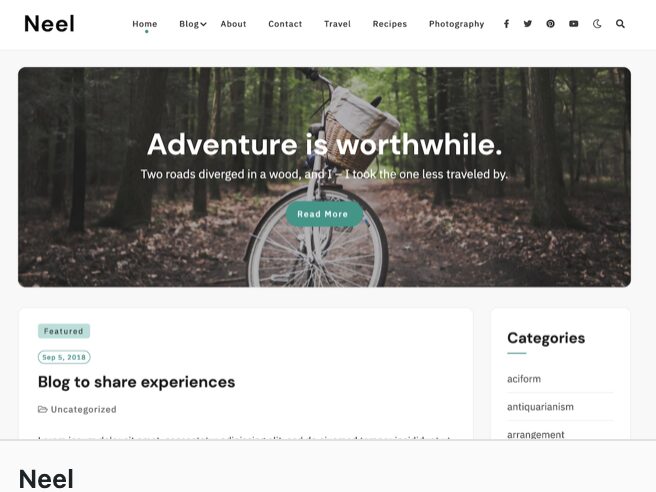Open the Facebook social icon
The width and height of the screenshot is (656, 492).
(506, 24)
